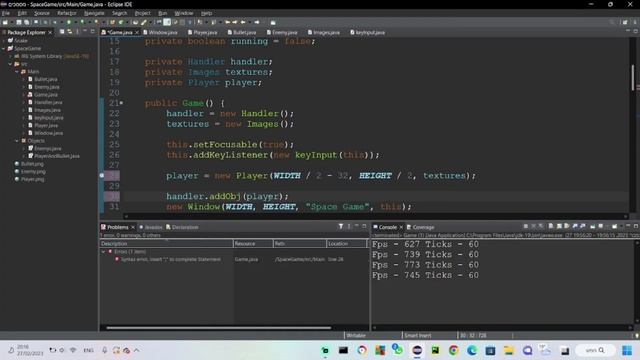The height and width of the screenshot is (360, 640).
Task: Collapse the Main package node
Action: (17, 71)
